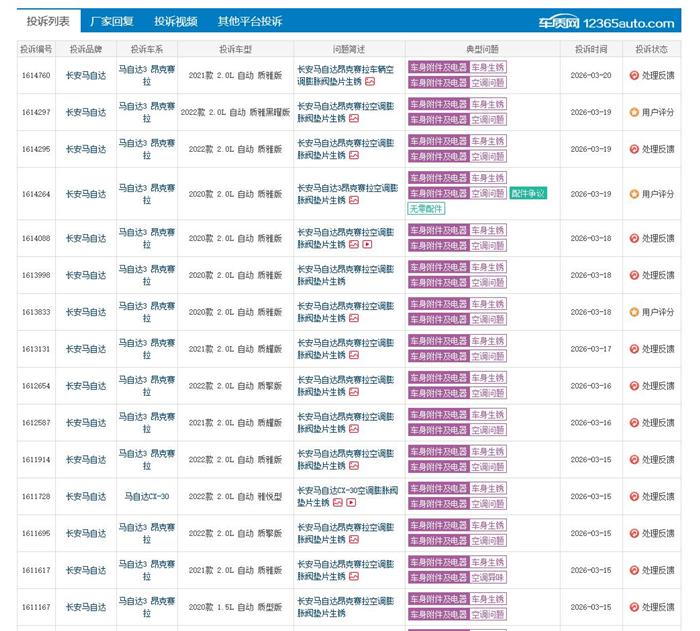This screenshot has height=631, width=700.
Task: Click the 无零配件 tag in complaint 1614264
Action: tap(426, 208)
